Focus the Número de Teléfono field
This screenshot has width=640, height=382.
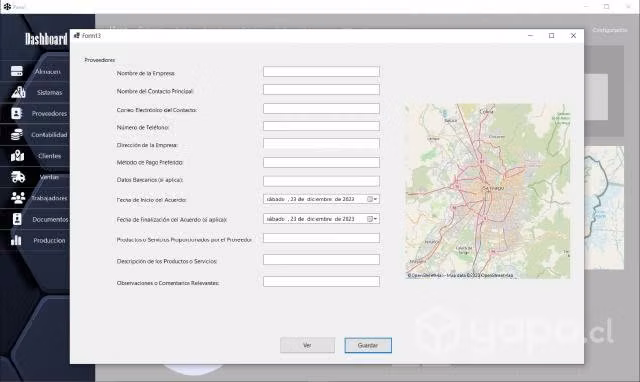point(321,126)
